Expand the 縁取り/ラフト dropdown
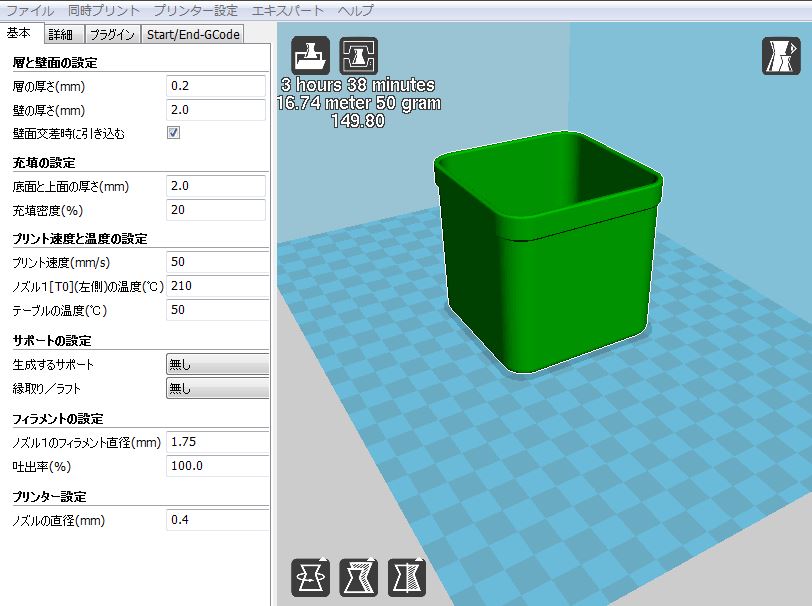 point(217,388)
